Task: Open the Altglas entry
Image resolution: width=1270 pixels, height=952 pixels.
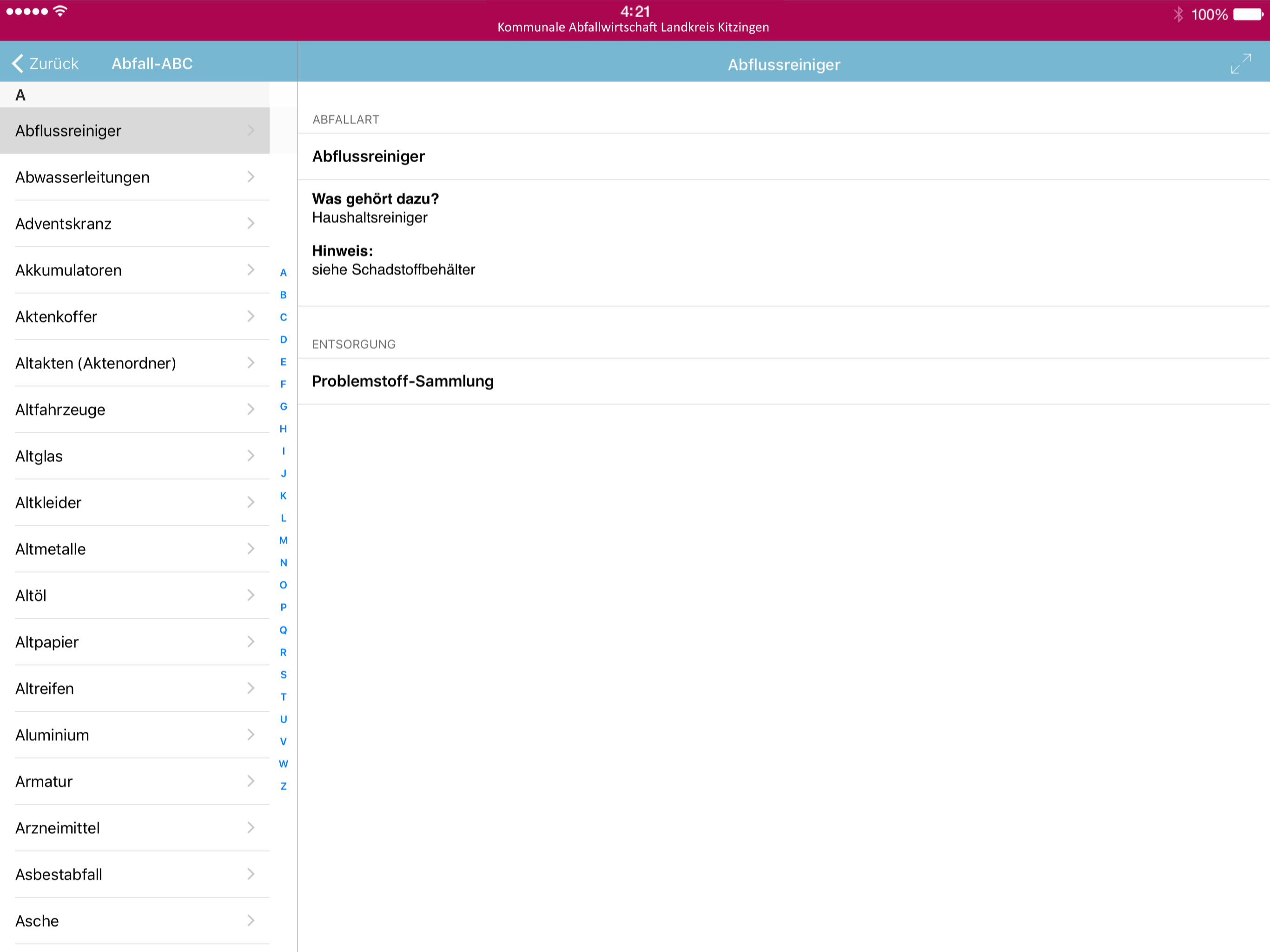Action: pos(135,456)
